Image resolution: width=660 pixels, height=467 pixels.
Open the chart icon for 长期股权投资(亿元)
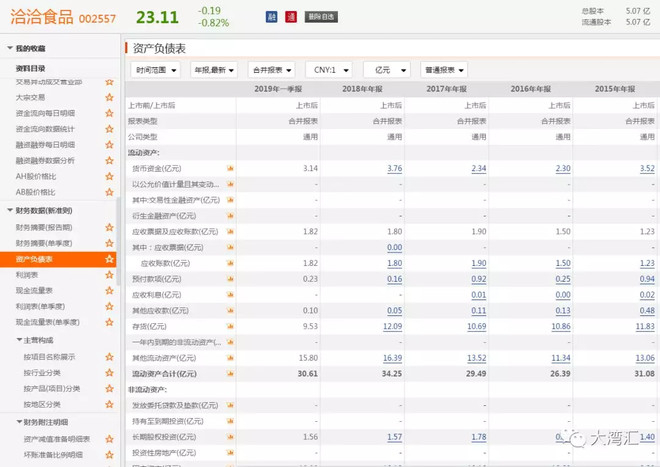pos(230,437)
